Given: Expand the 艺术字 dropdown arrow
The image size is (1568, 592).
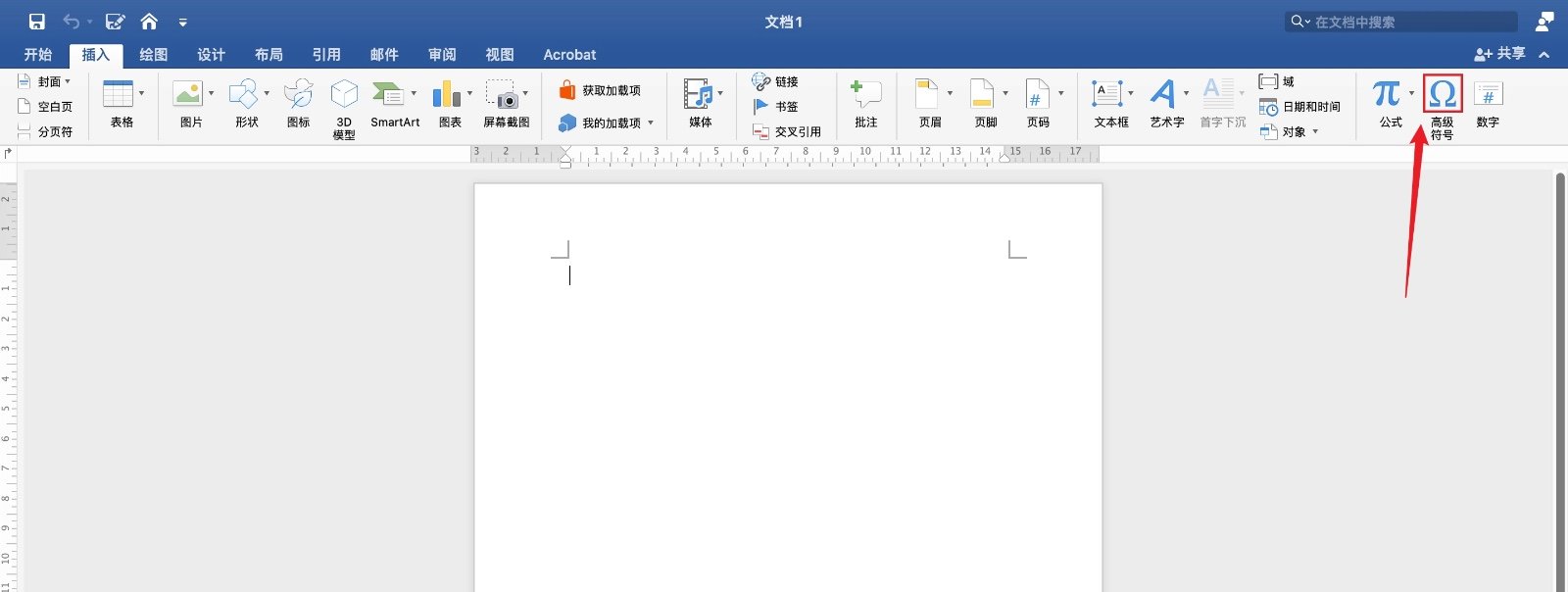Looking at the screenshot, I should click(1186, 94).
